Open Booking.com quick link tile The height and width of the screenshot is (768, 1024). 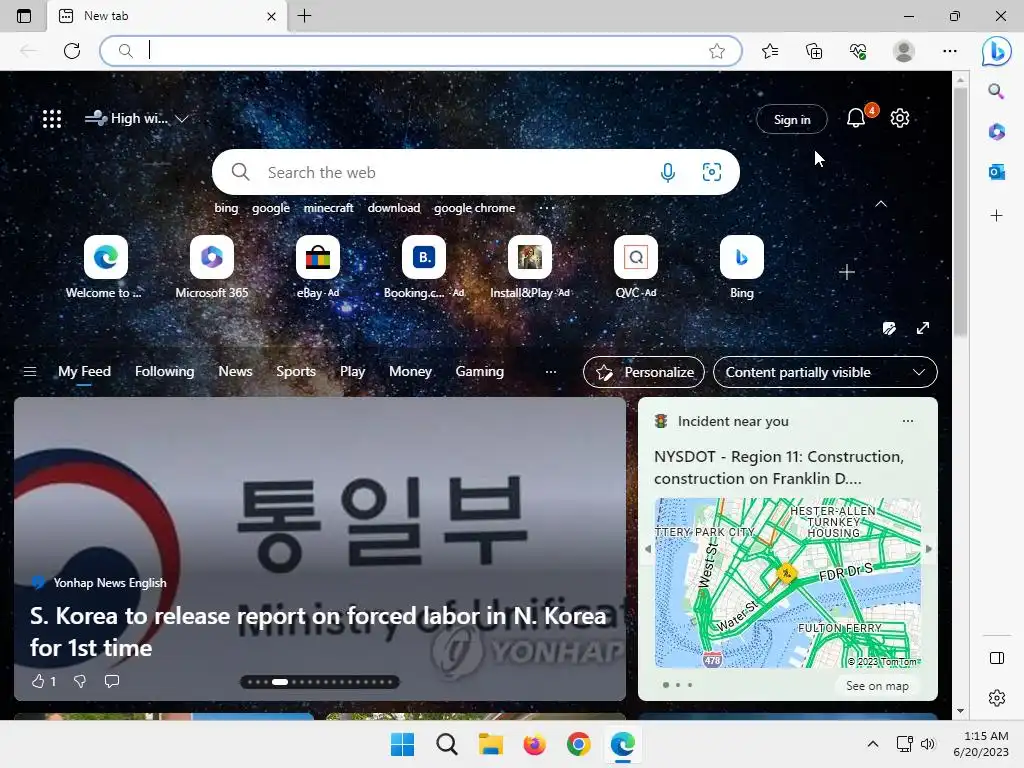tap(424, 257)
